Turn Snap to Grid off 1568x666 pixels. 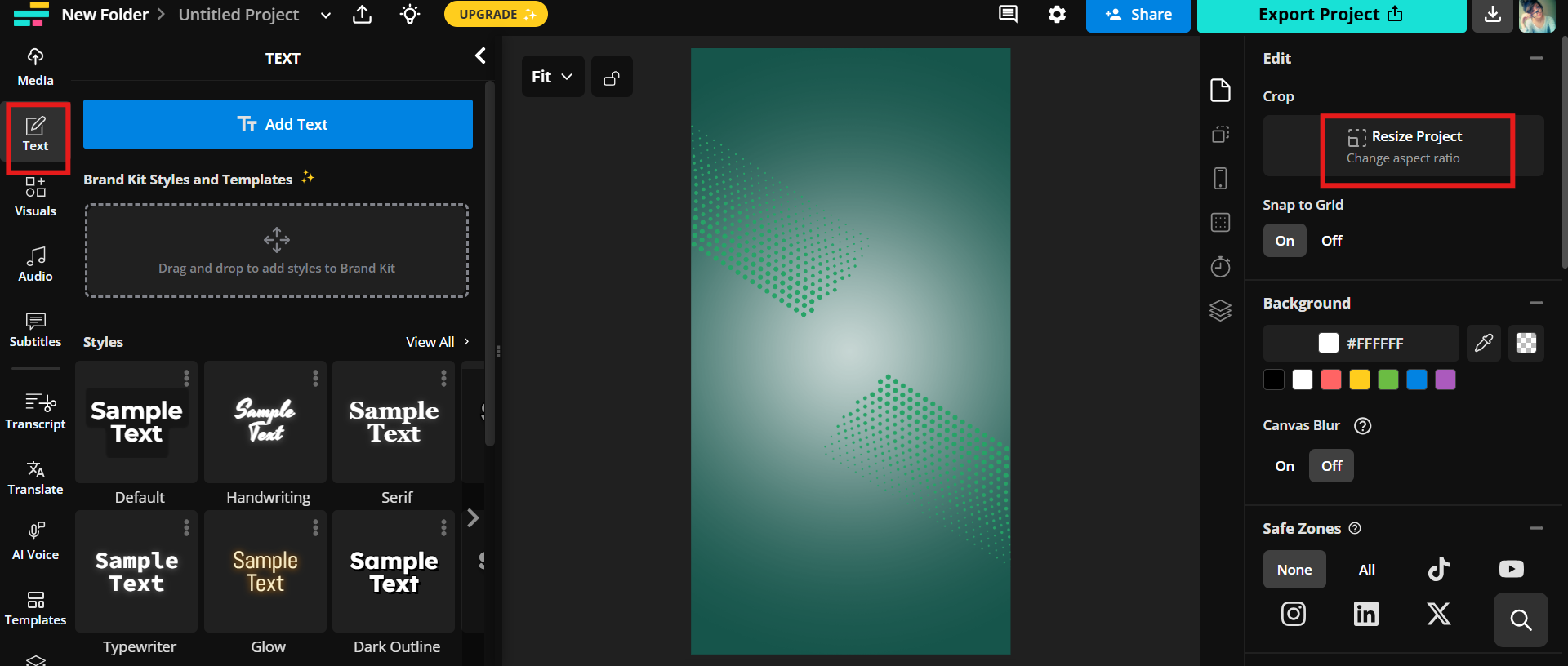click(x=1331, y=241)
